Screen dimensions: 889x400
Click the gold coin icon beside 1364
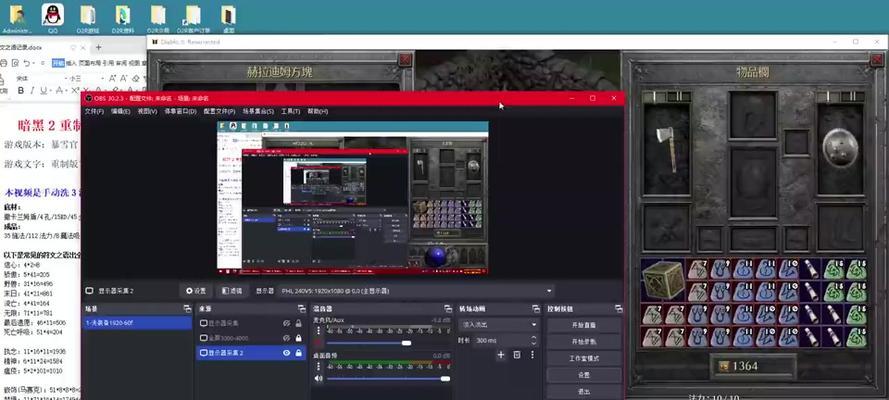(722, 366)
